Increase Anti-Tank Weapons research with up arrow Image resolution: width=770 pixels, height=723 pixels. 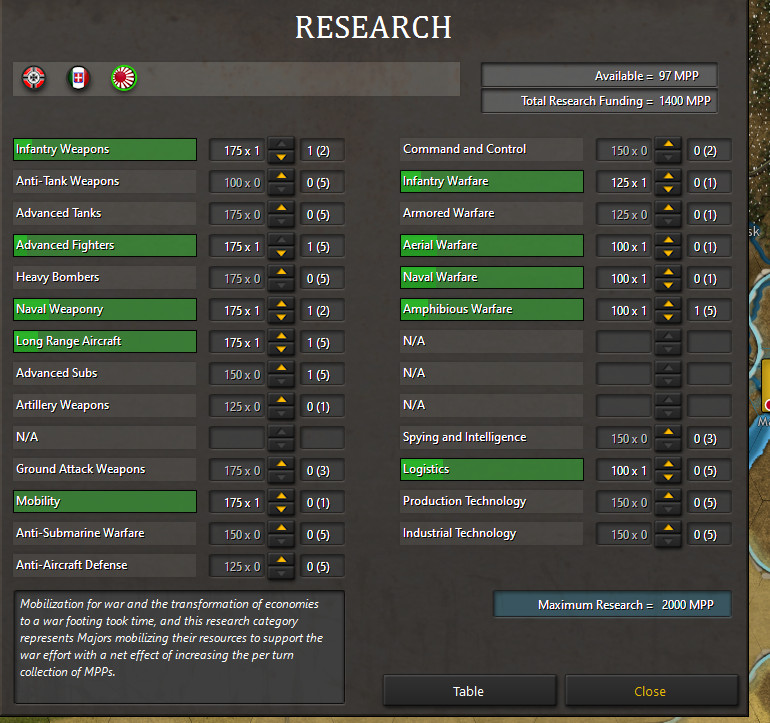(x=281, y=176)
